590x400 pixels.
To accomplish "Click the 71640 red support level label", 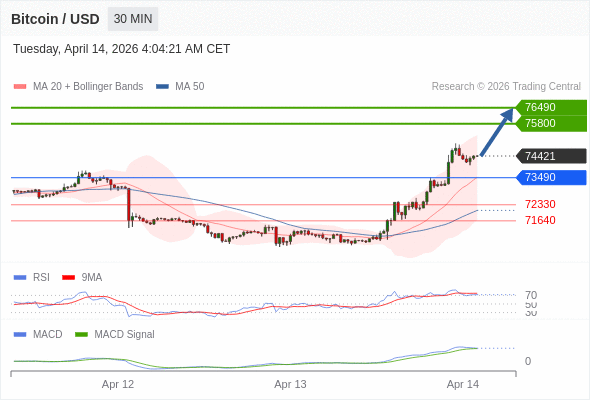I will coord(540,220).
